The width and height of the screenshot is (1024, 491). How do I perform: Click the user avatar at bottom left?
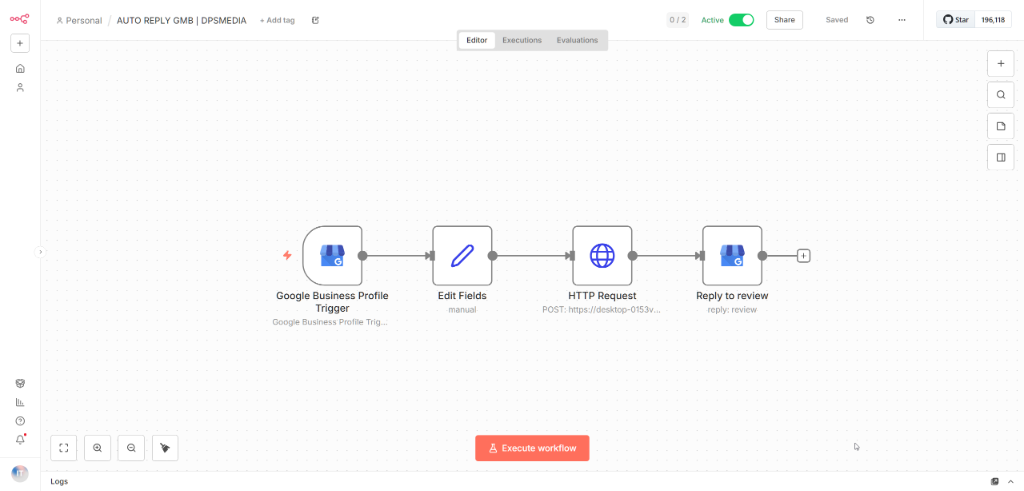[20, 473]
